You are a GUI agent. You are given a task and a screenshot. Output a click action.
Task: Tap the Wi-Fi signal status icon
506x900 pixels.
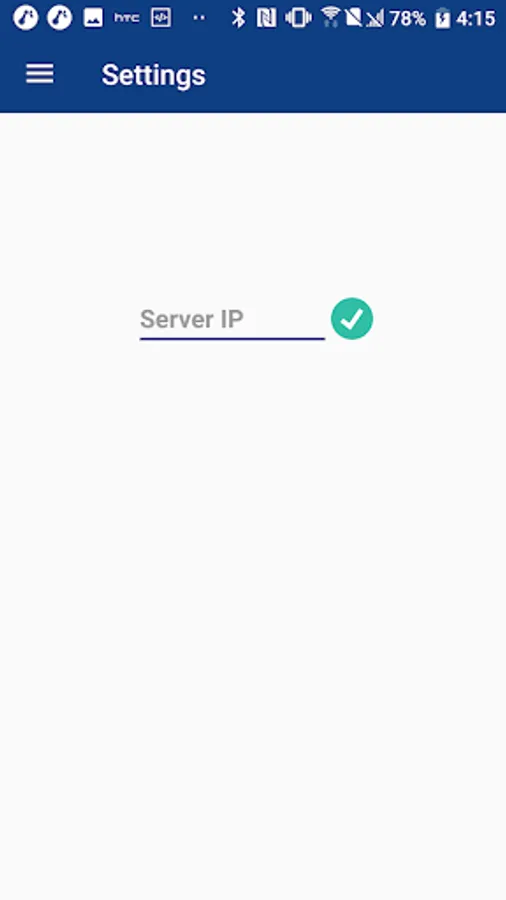[330, 17]
